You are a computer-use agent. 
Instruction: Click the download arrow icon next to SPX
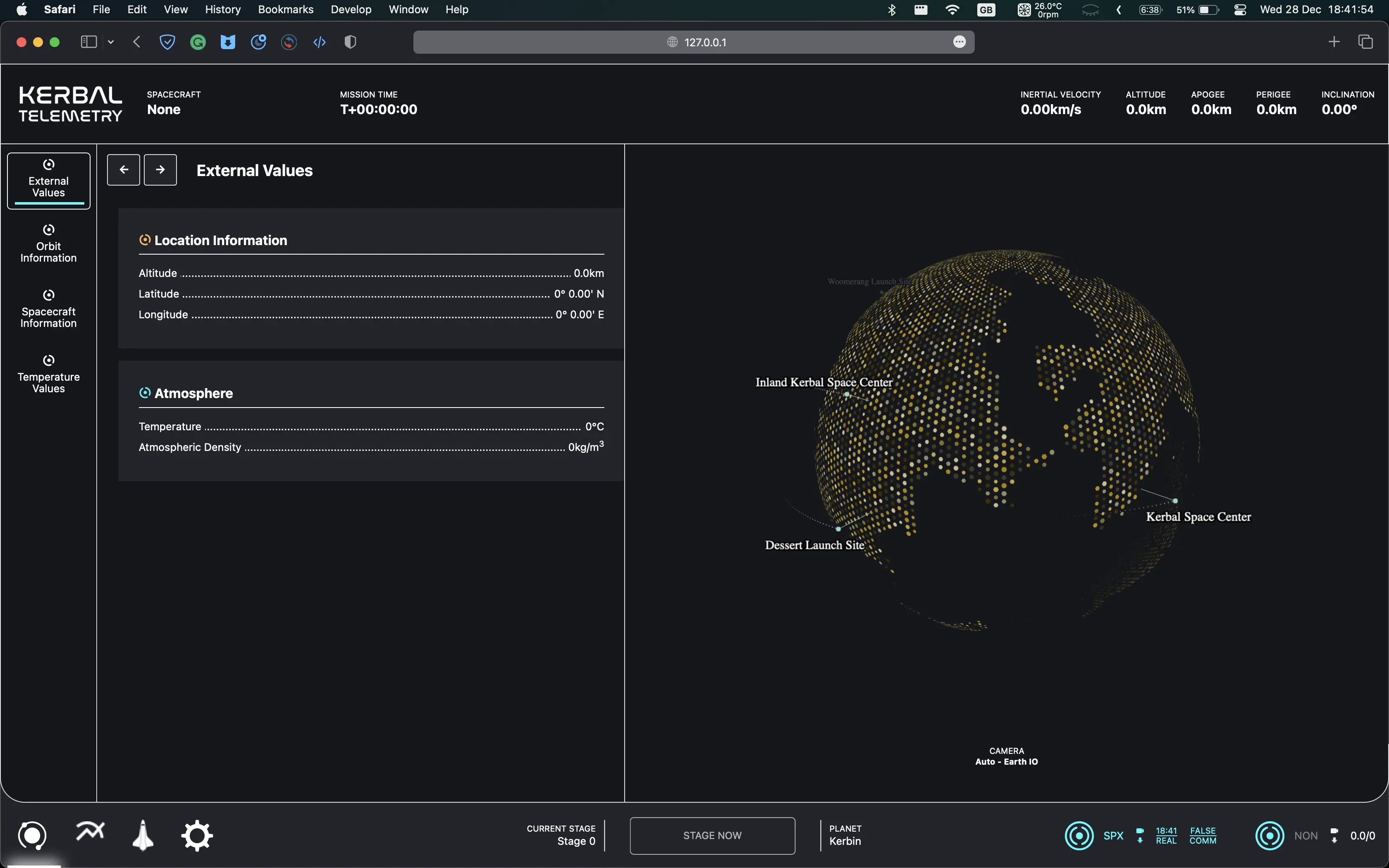[1140, 836]
